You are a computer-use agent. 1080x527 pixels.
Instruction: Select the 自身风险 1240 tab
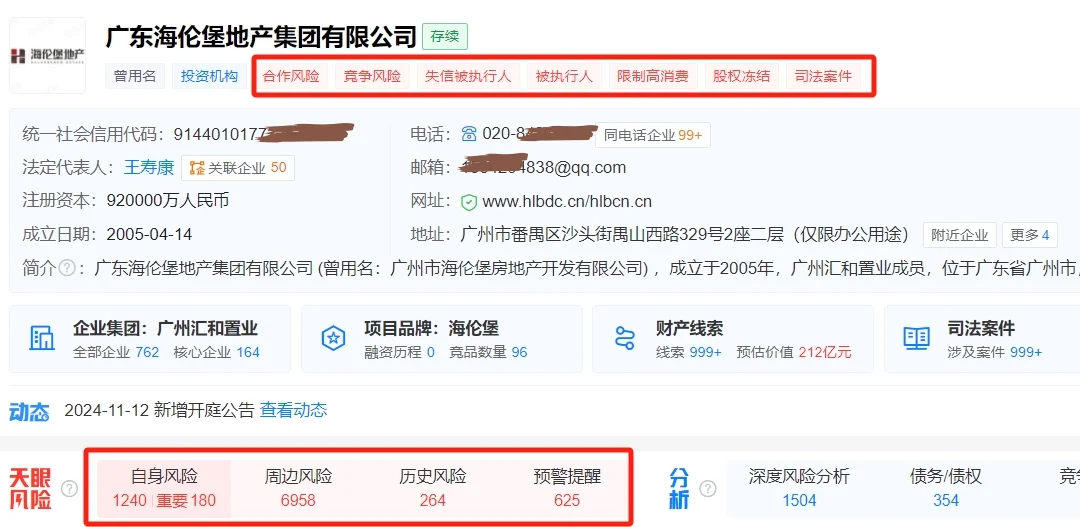[x=164, y=488]
